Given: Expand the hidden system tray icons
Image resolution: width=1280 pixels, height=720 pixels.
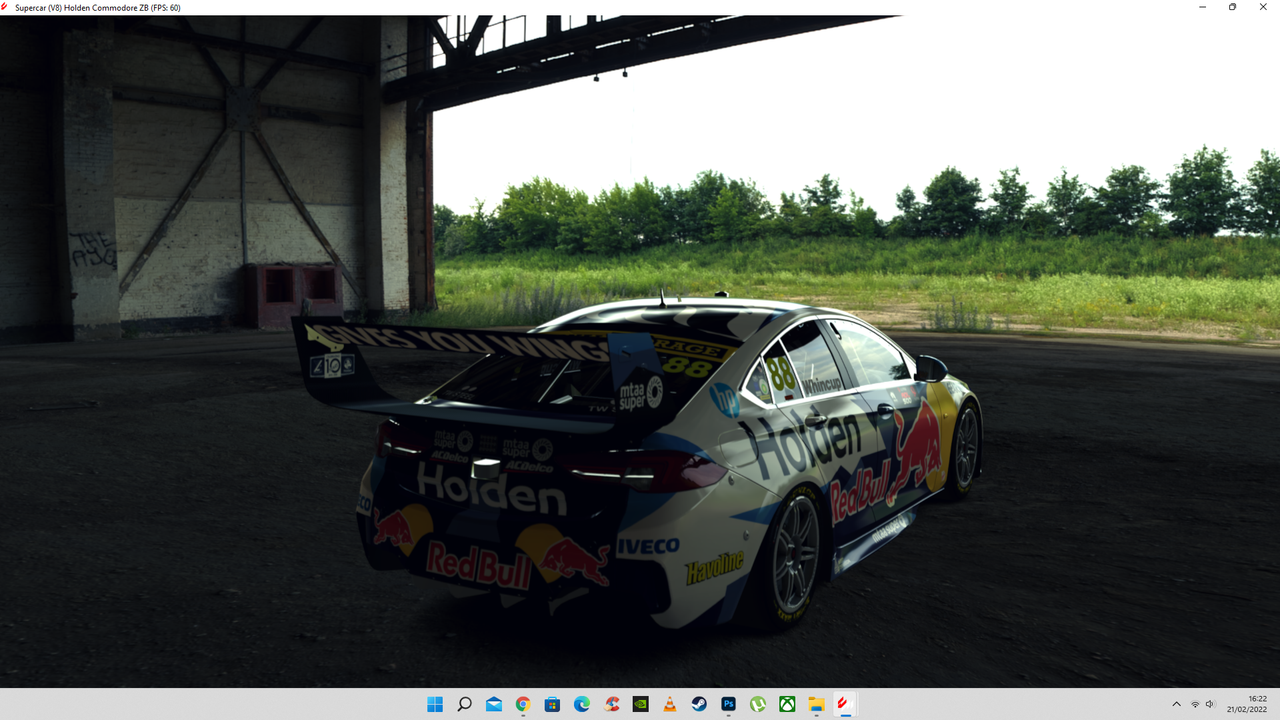Looking at the screenshot, I should 1177,704.
